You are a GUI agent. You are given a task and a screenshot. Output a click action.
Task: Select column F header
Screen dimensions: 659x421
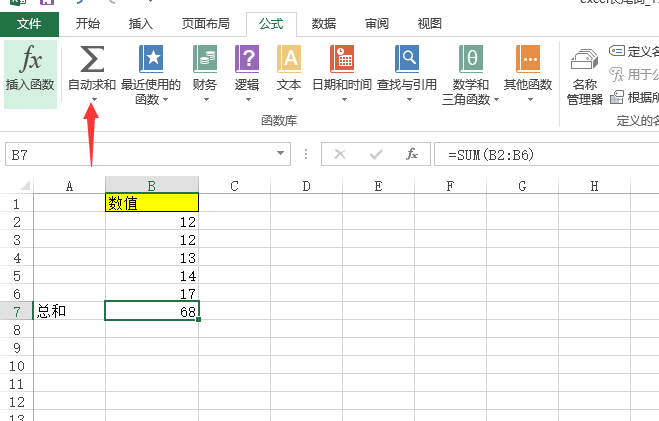pyautogui.click(x=450, y=185)
